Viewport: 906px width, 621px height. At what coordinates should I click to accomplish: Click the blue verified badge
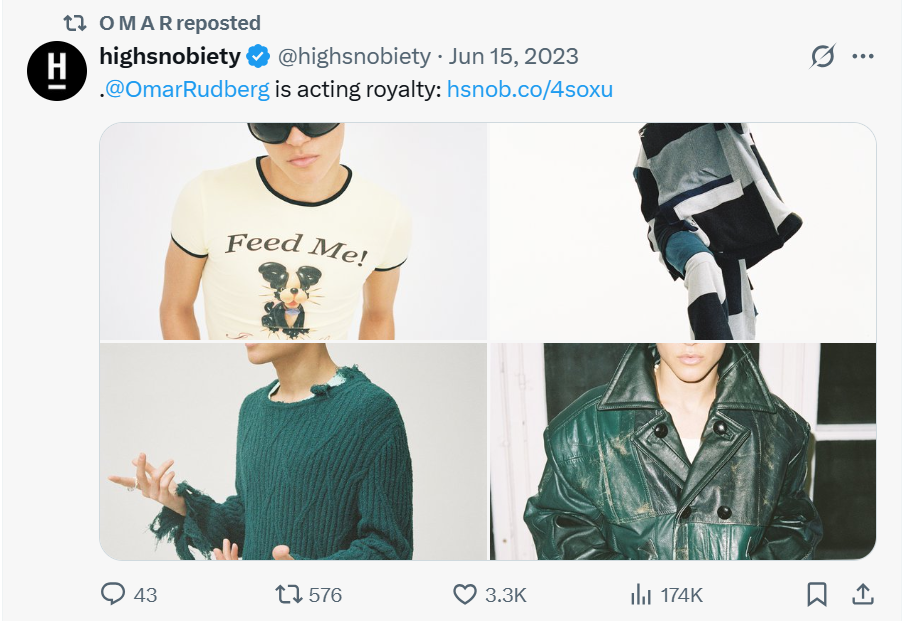point(257,56)
